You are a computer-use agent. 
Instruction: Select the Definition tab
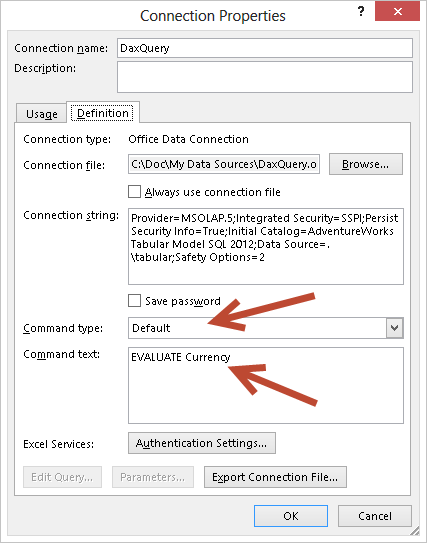(103, 113)
